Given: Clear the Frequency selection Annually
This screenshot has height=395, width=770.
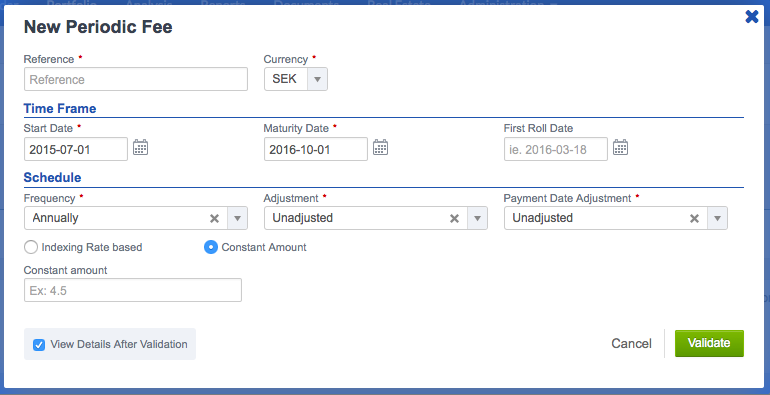Looking at the screenshot, I should click(215, 219).
